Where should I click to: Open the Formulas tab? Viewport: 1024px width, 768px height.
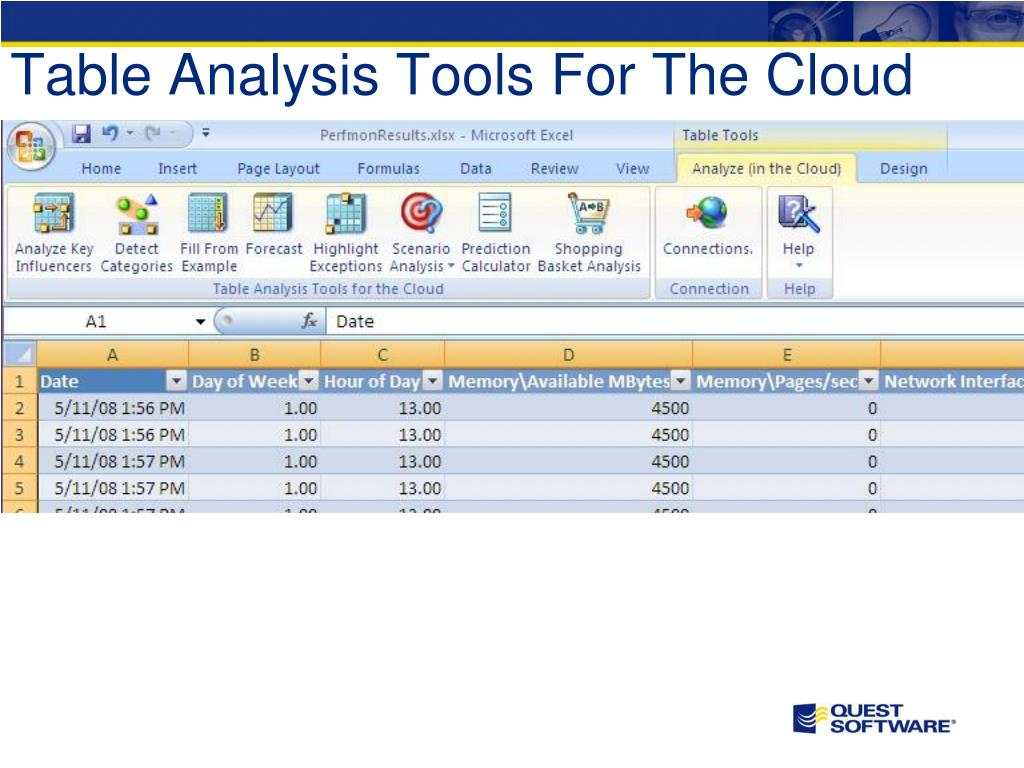pyautogui.click(x=389, y=168)
